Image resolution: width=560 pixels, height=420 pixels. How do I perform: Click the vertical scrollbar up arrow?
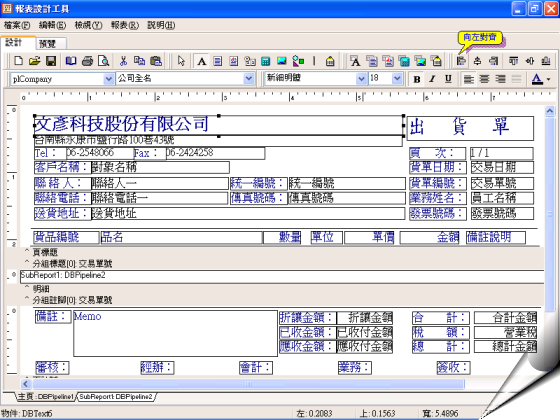[x=550, y=111]
